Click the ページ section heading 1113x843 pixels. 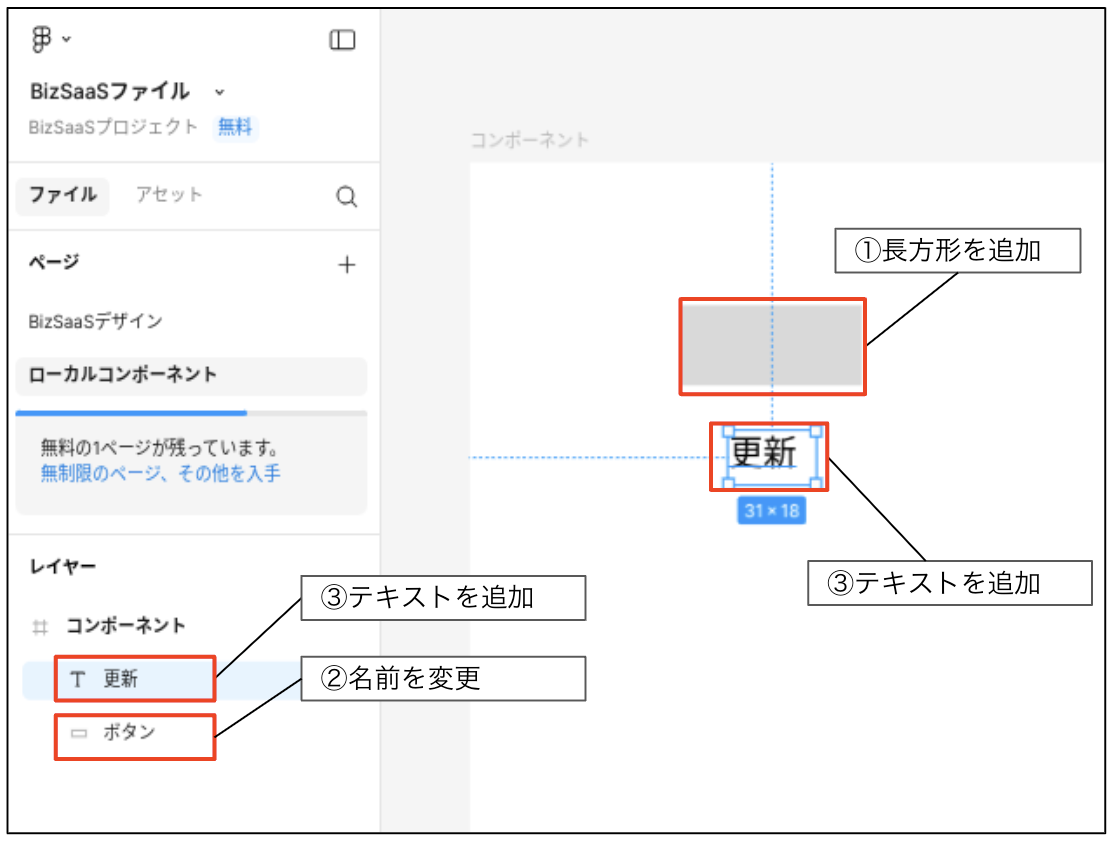click(x=54, y=262)
